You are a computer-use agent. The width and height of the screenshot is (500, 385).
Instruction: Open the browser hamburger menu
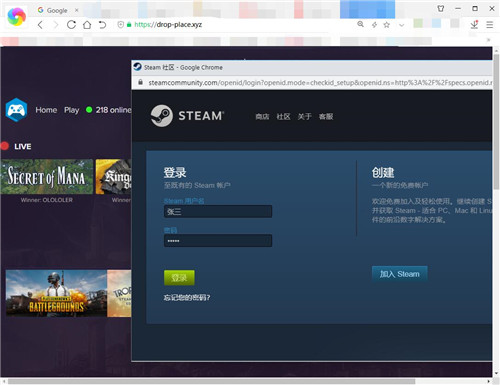pyautogui.click(x=489, y=25)
